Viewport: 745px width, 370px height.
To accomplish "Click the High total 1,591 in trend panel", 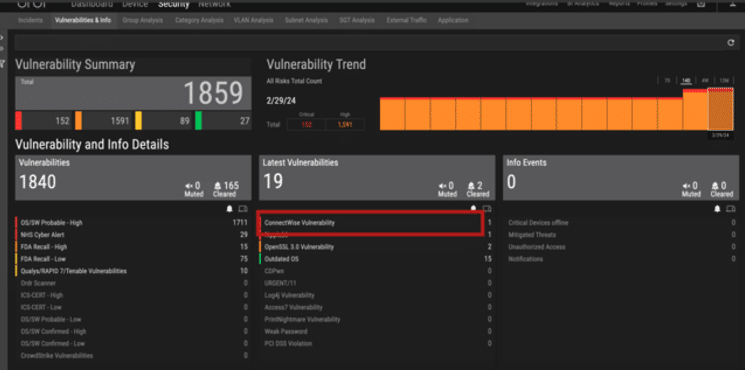I will point(345,125).
